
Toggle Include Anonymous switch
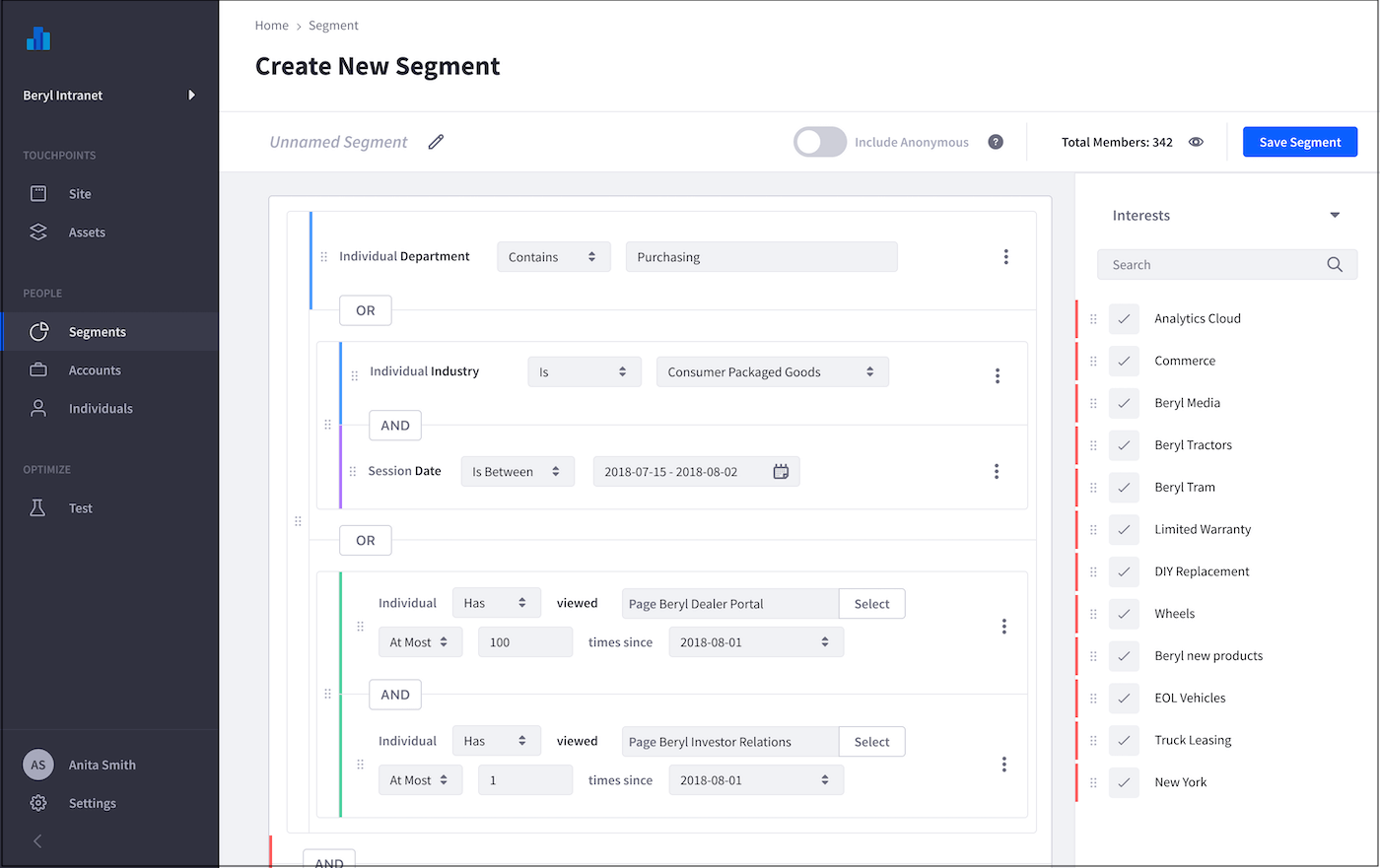coord(820,142)
